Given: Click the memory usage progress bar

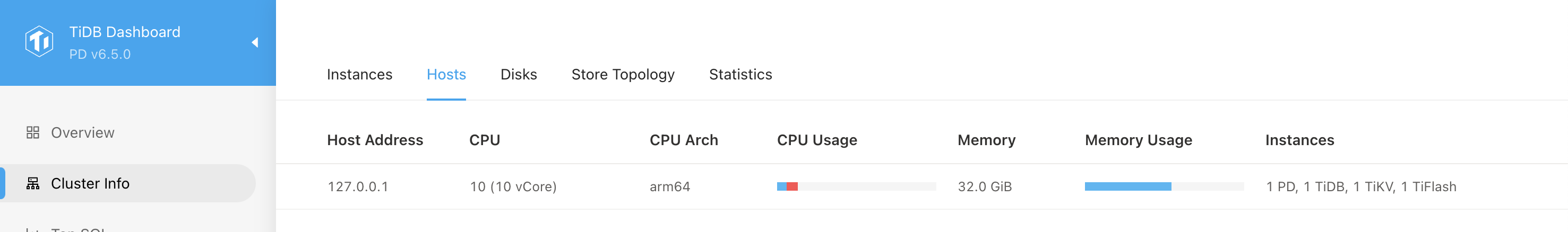Looking at the screenshot, I should point(1164,186).
